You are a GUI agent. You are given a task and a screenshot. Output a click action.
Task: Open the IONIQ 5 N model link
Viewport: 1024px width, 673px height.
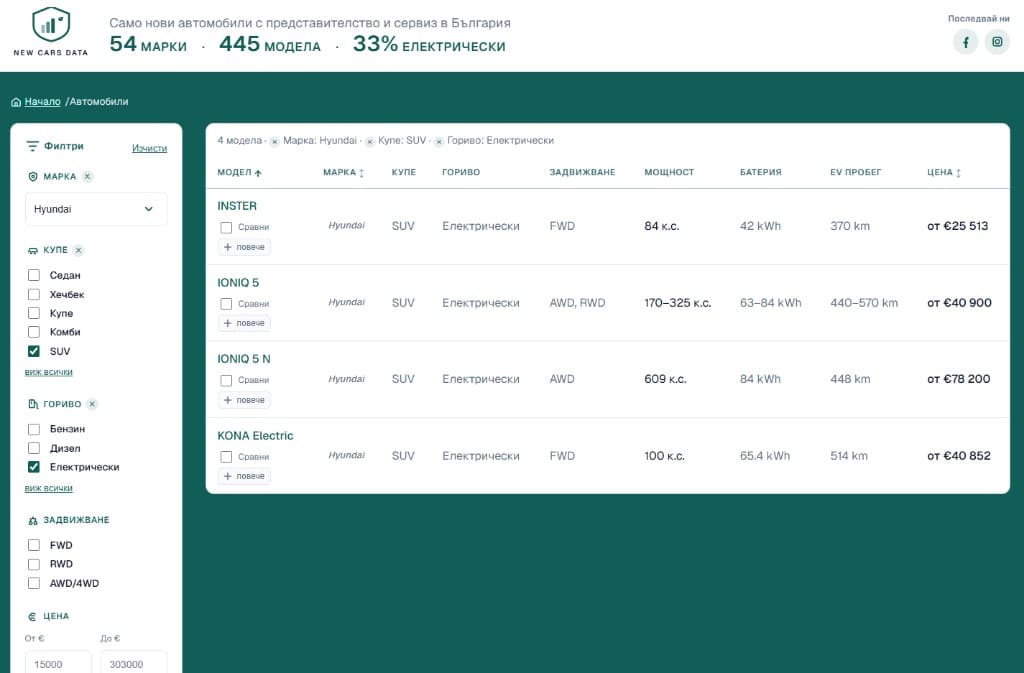click(244, 359)
